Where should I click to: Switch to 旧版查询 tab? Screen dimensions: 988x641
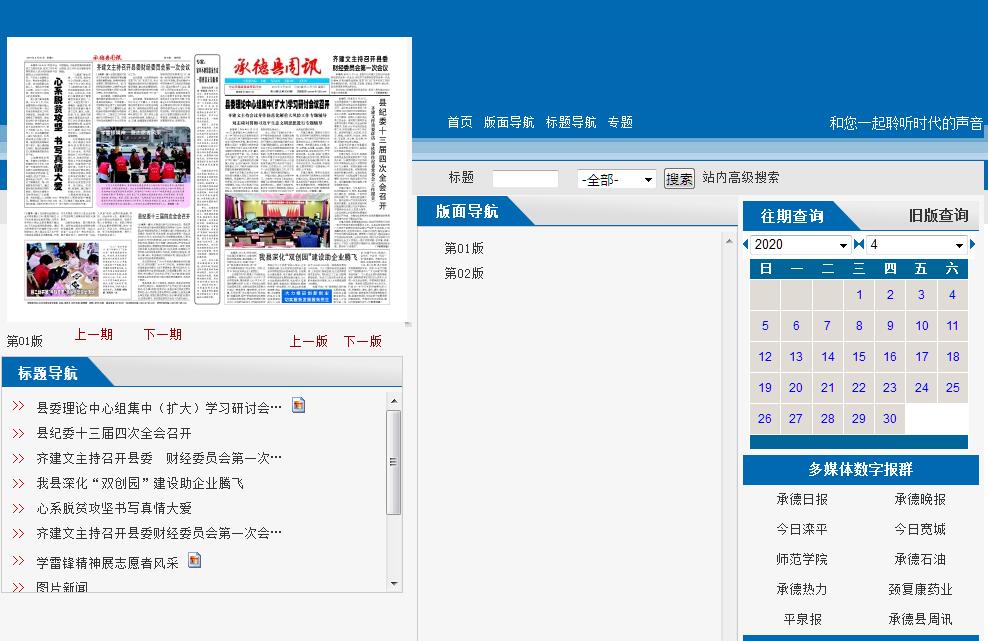pos(937,215)
